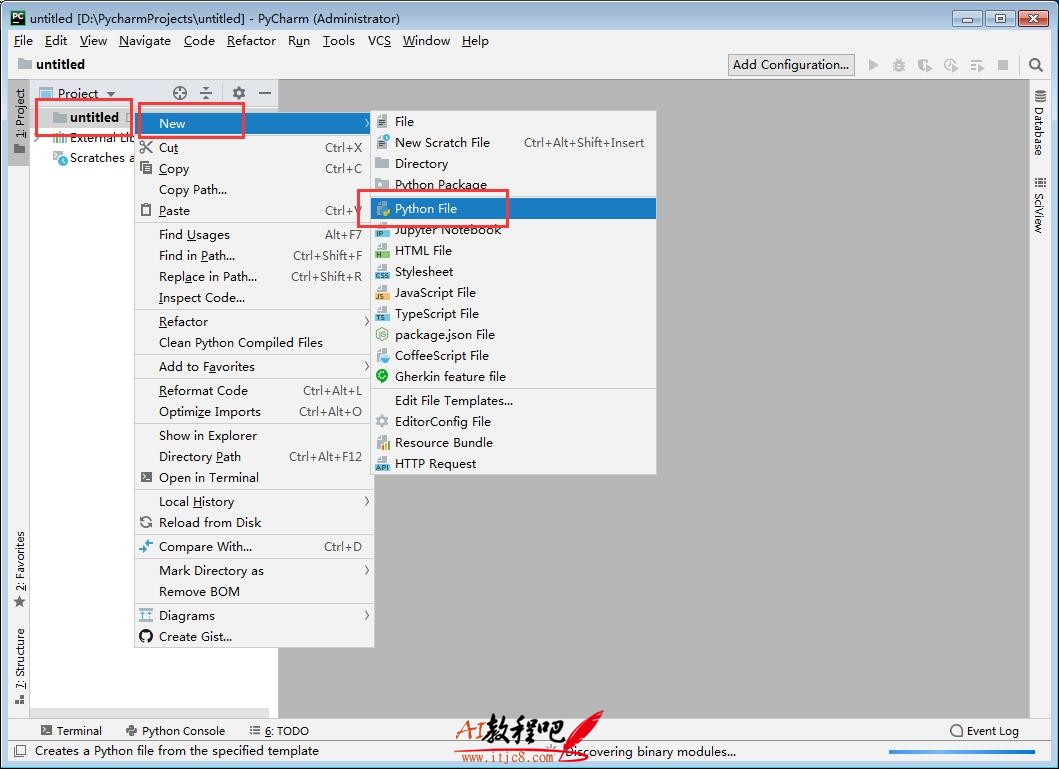1059x769 pixels.
Task: Choose Edit File Templates... entry
Action: click(514, 400)
